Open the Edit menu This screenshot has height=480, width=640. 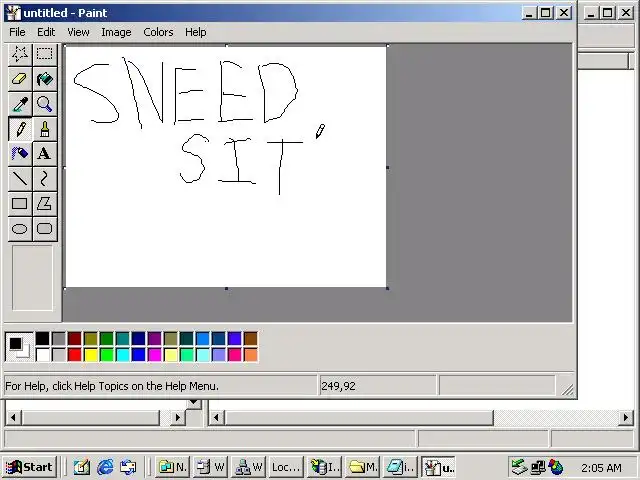click(46, 32)
